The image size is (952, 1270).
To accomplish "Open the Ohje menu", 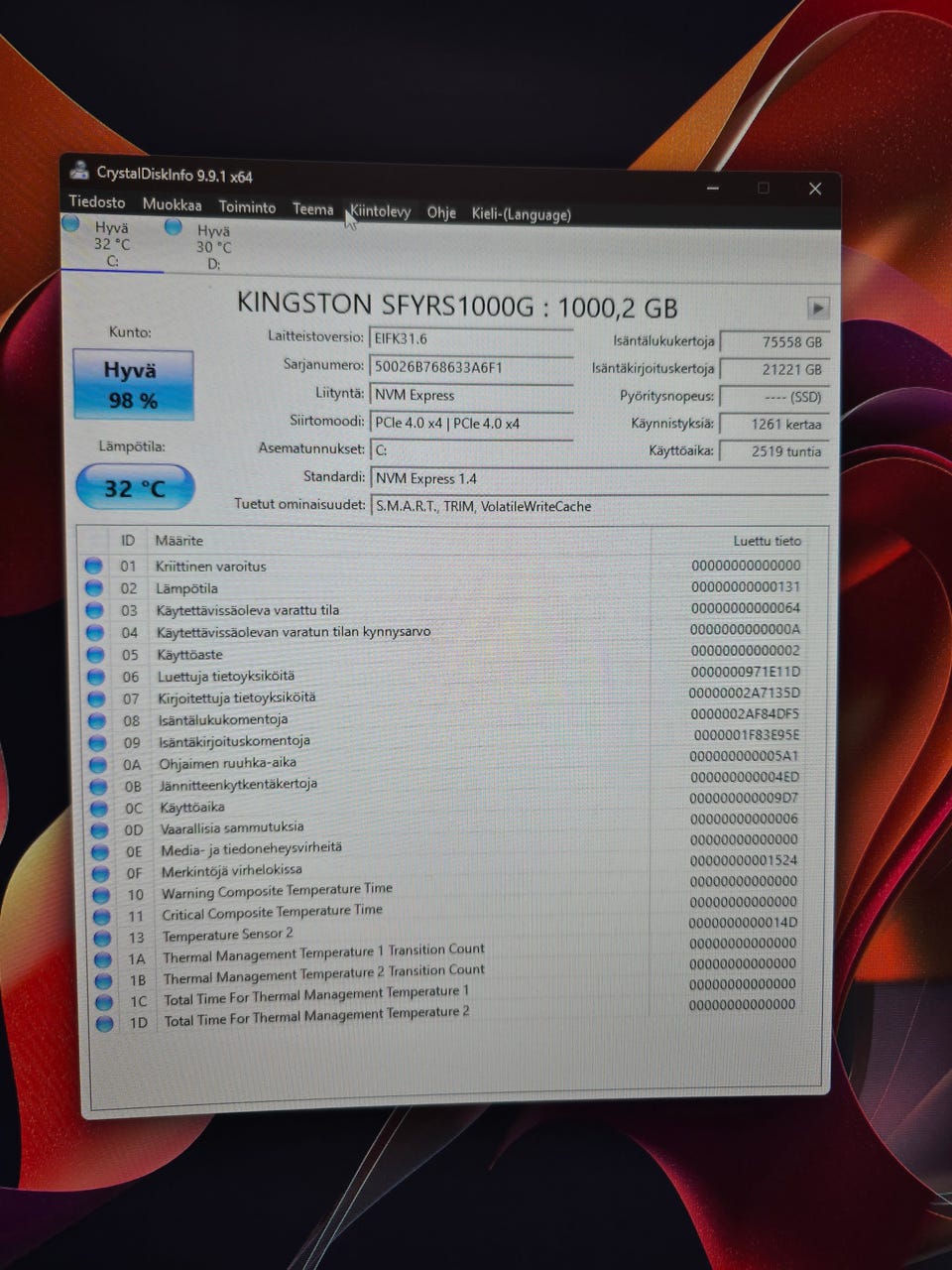I will 441,212.
